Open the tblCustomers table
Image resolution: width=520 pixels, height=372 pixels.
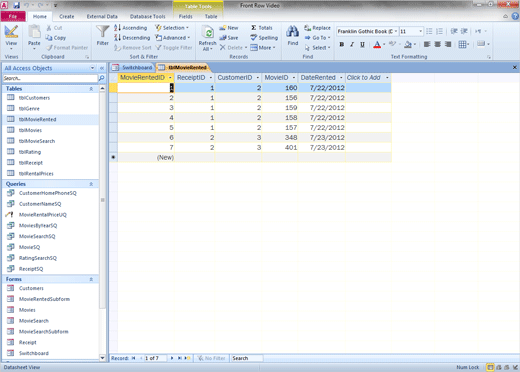(34, 98)
